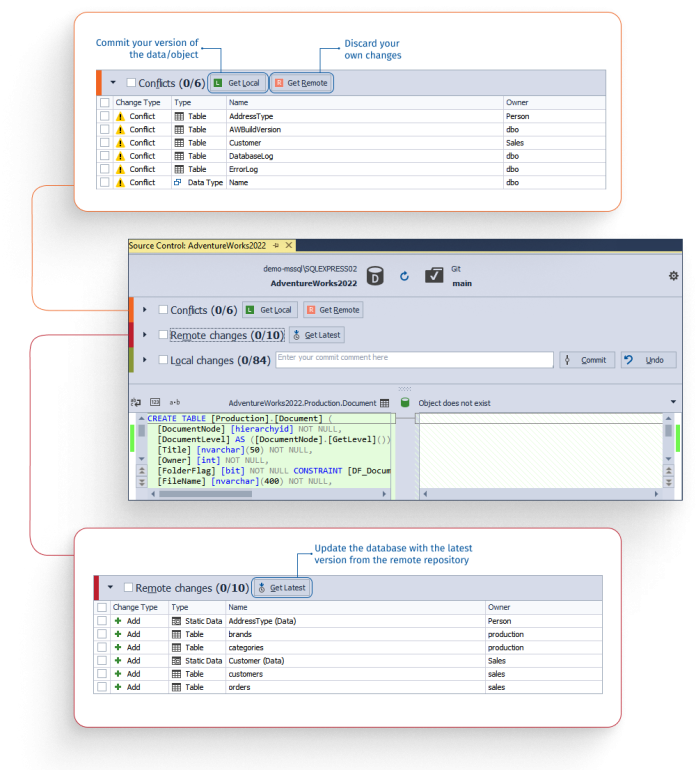
Task: Toggle line numbers icon in diff toolbar
Action: 155,402
